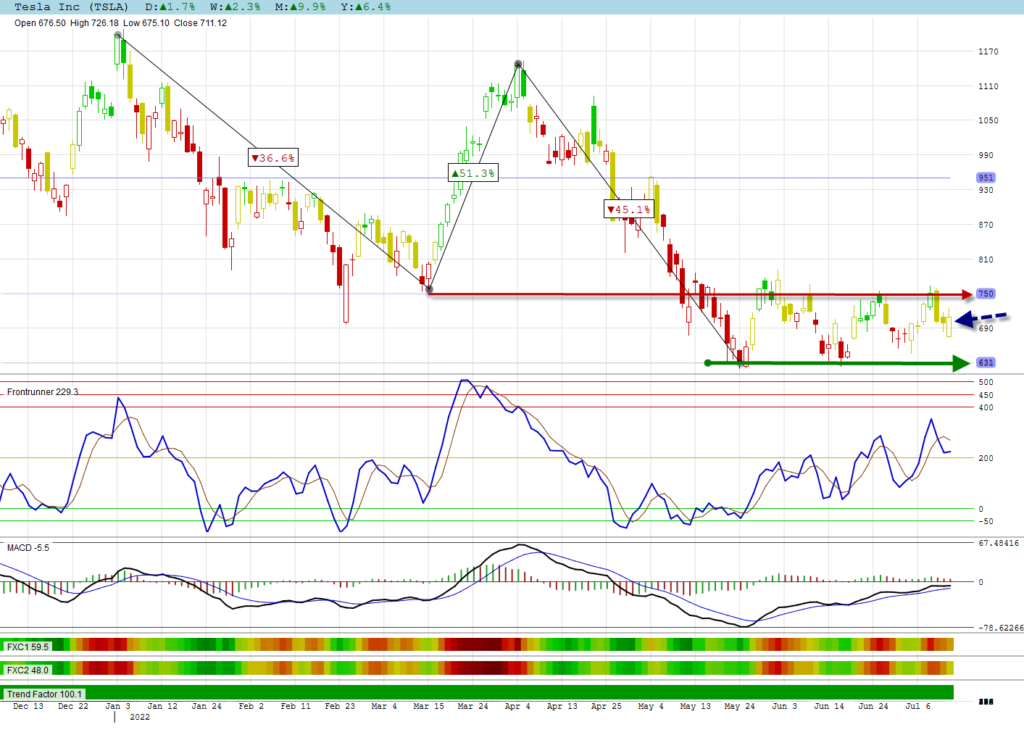Click the Jul 6 date label

pyautogui.click(x=917, y=706)
